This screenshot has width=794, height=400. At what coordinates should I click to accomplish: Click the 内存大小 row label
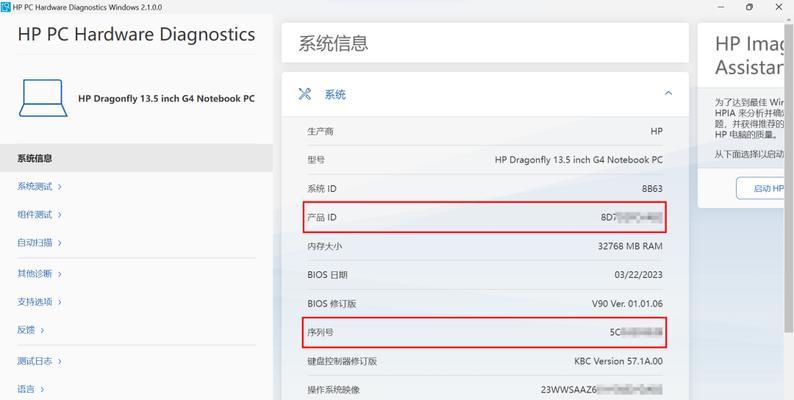[325, 247]
